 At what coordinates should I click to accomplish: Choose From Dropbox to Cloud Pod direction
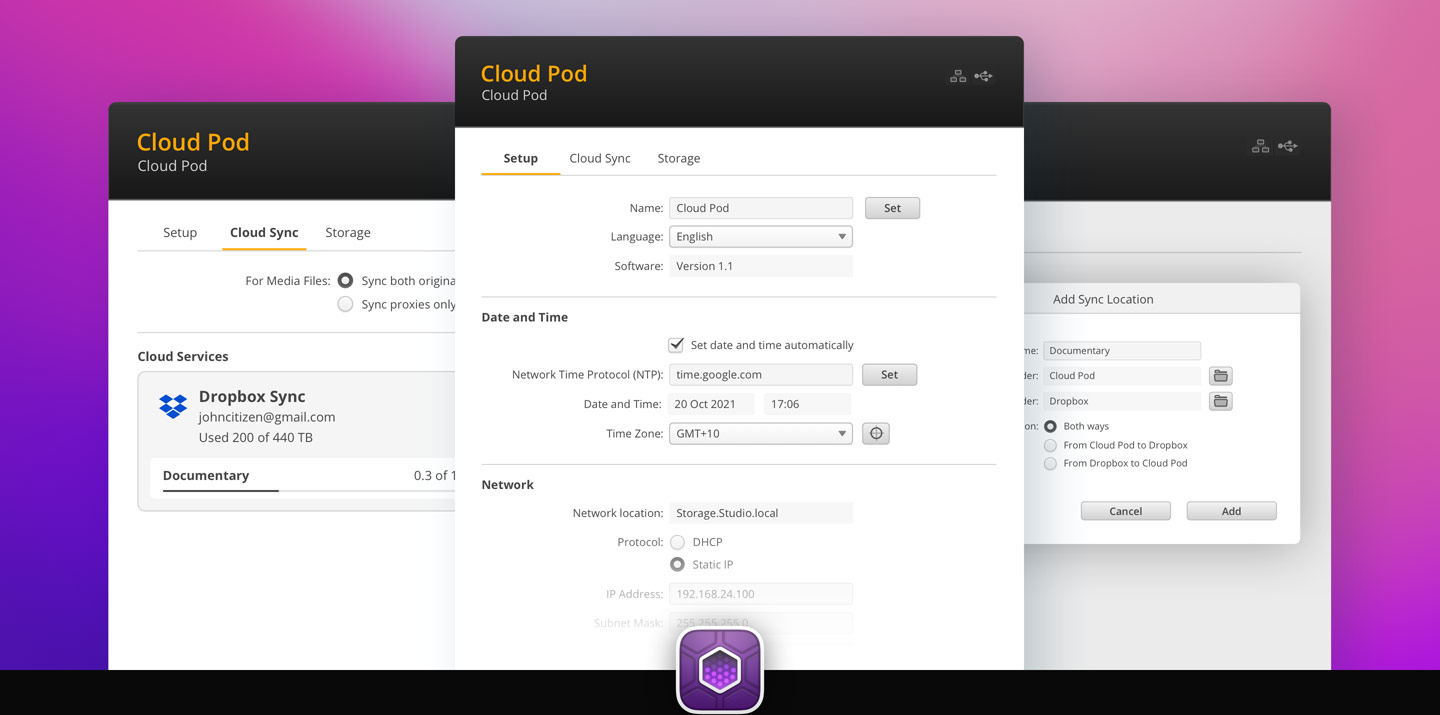tap(1049, 463)
